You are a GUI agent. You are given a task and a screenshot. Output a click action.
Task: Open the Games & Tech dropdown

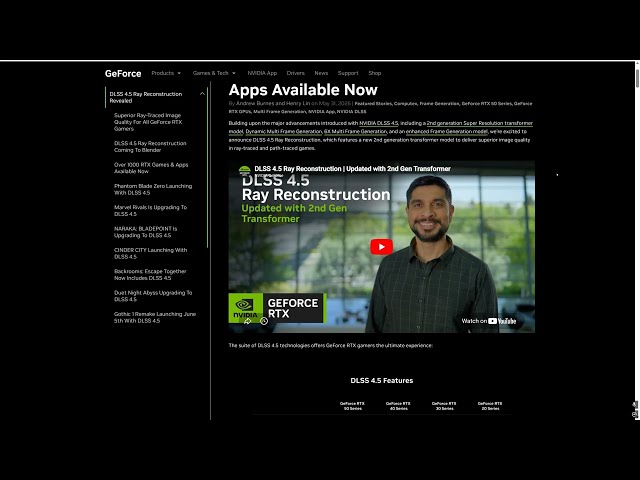point(214,73)
